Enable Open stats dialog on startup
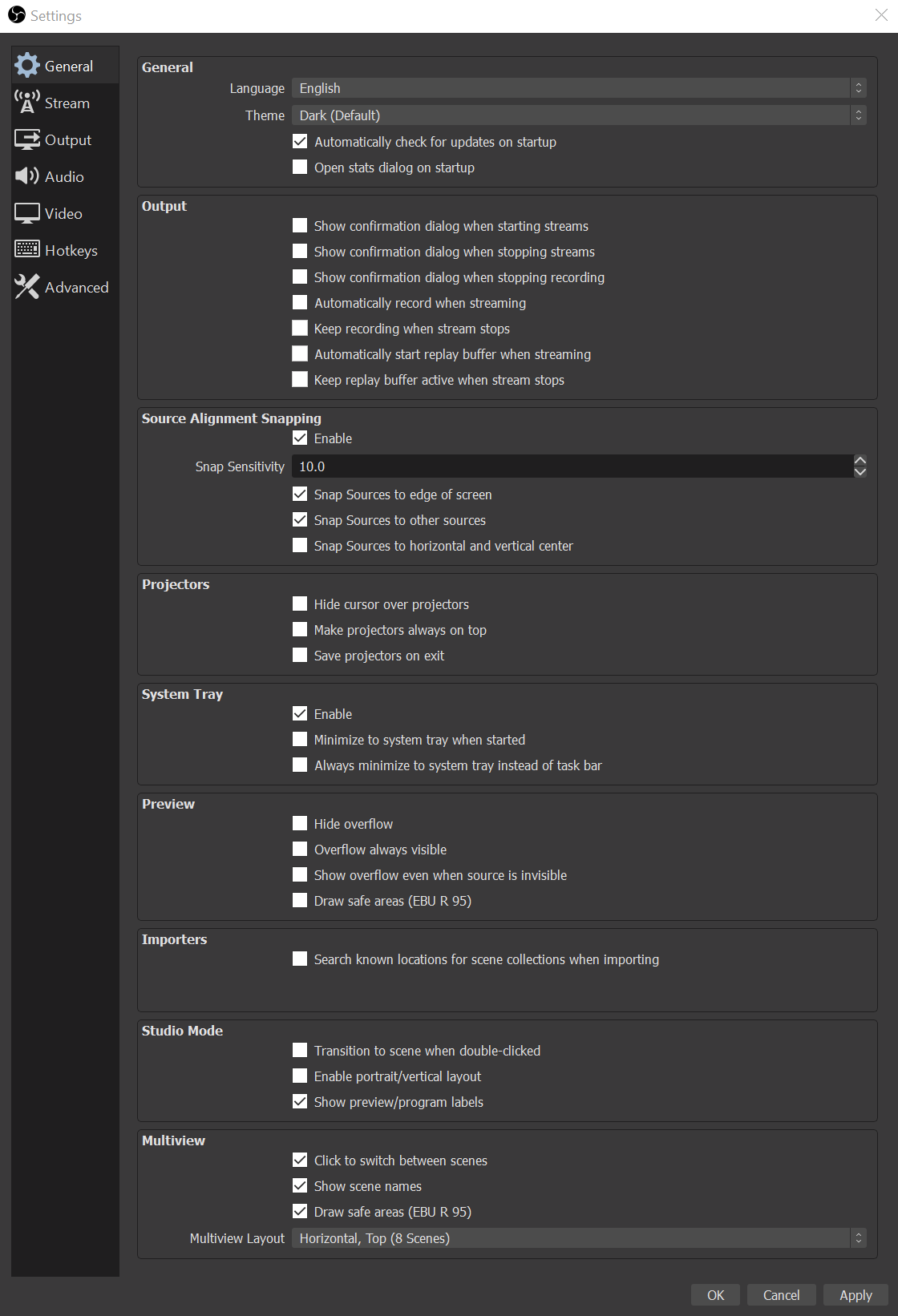 point(300,167)
